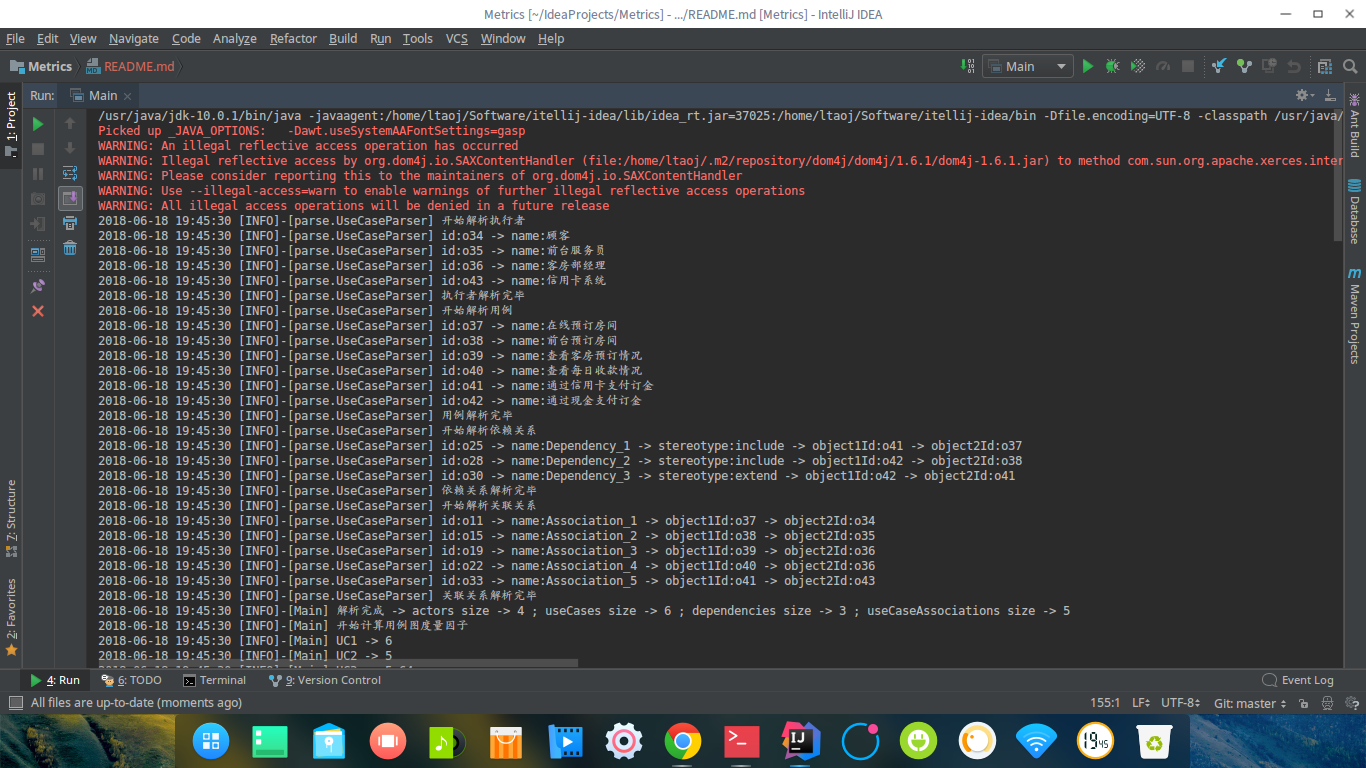Open the Build menu

343,38
